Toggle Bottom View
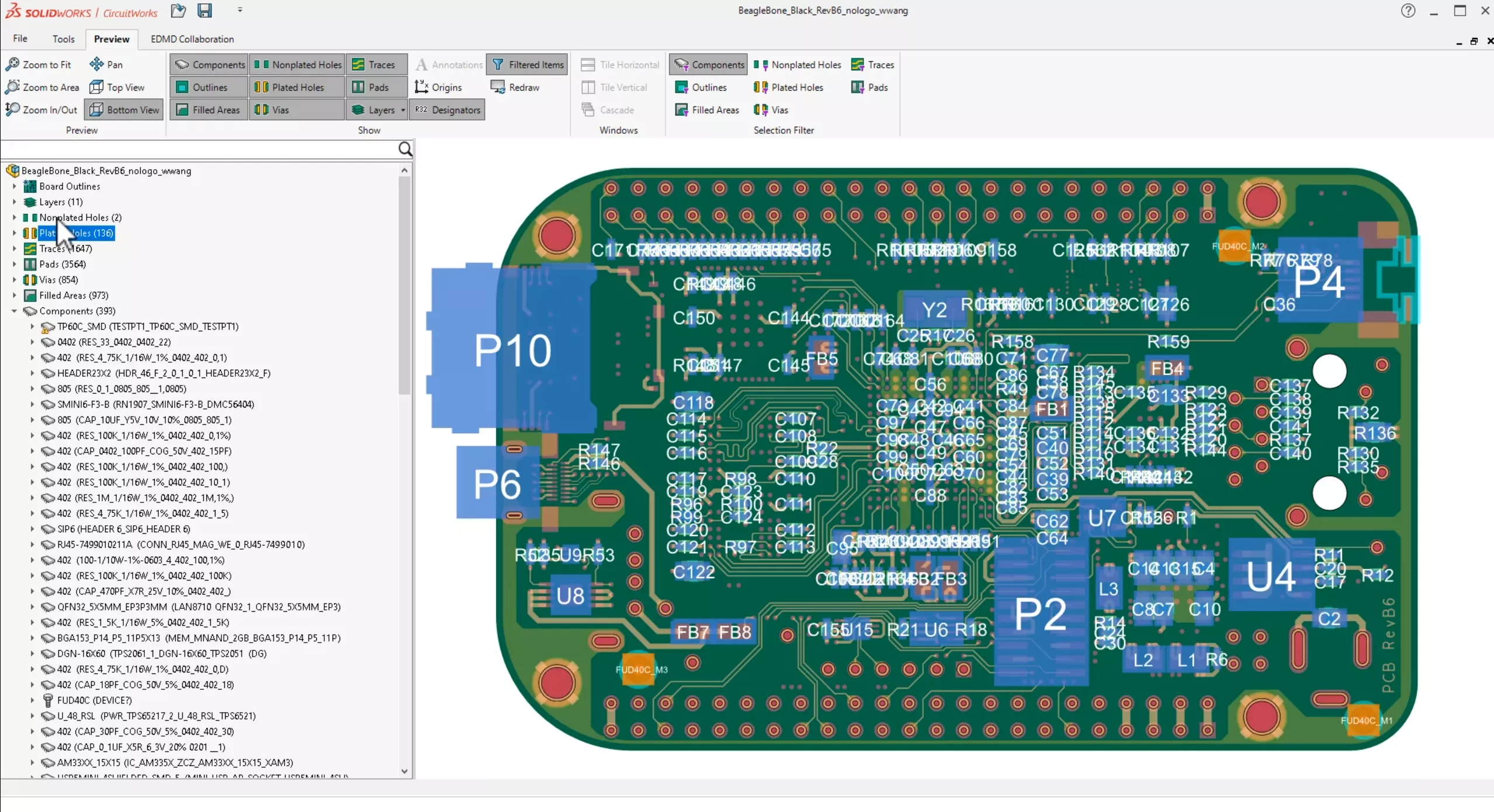 [124, 109]
